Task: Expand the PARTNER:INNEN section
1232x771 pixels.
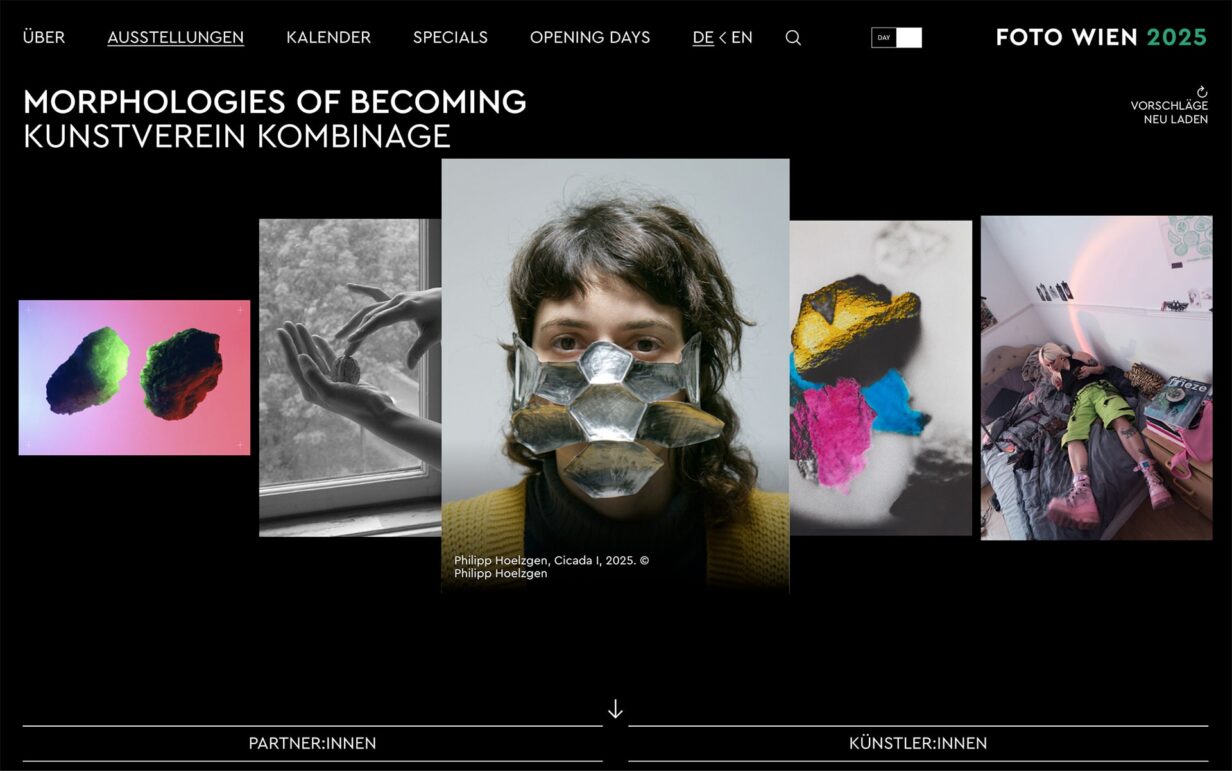Action: click(312, 743)
